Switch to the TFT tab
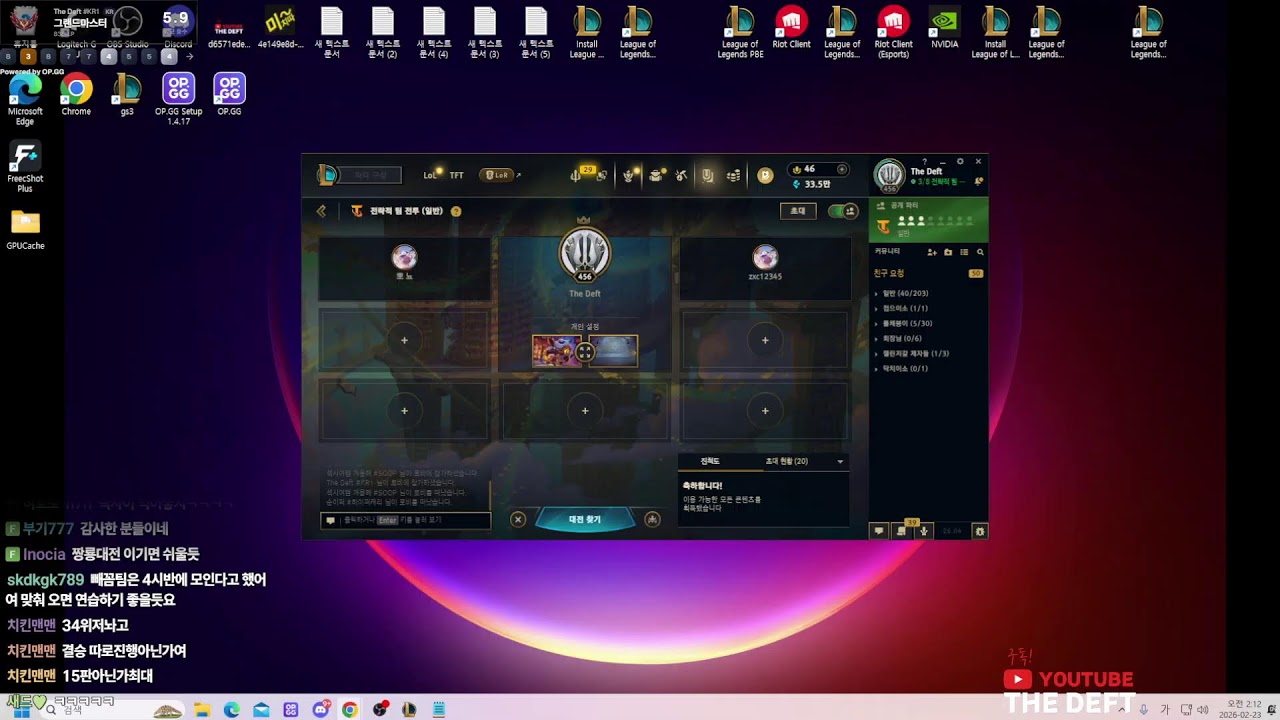This screenshot has height=720, width=1280. point(456,175)
